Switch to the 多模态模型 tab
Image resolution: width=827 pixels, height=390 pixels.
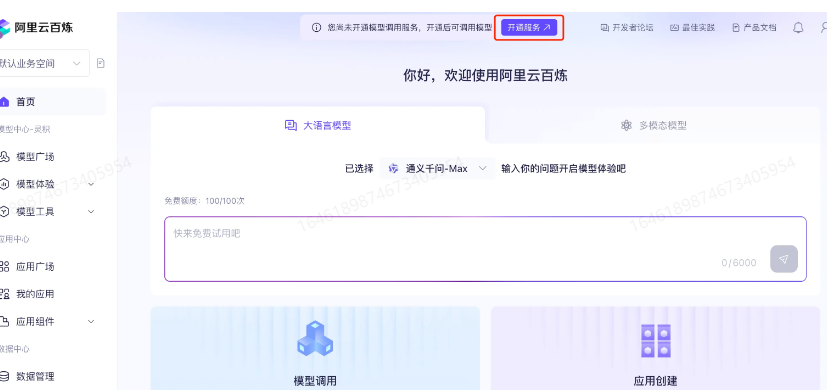point(654,126)
